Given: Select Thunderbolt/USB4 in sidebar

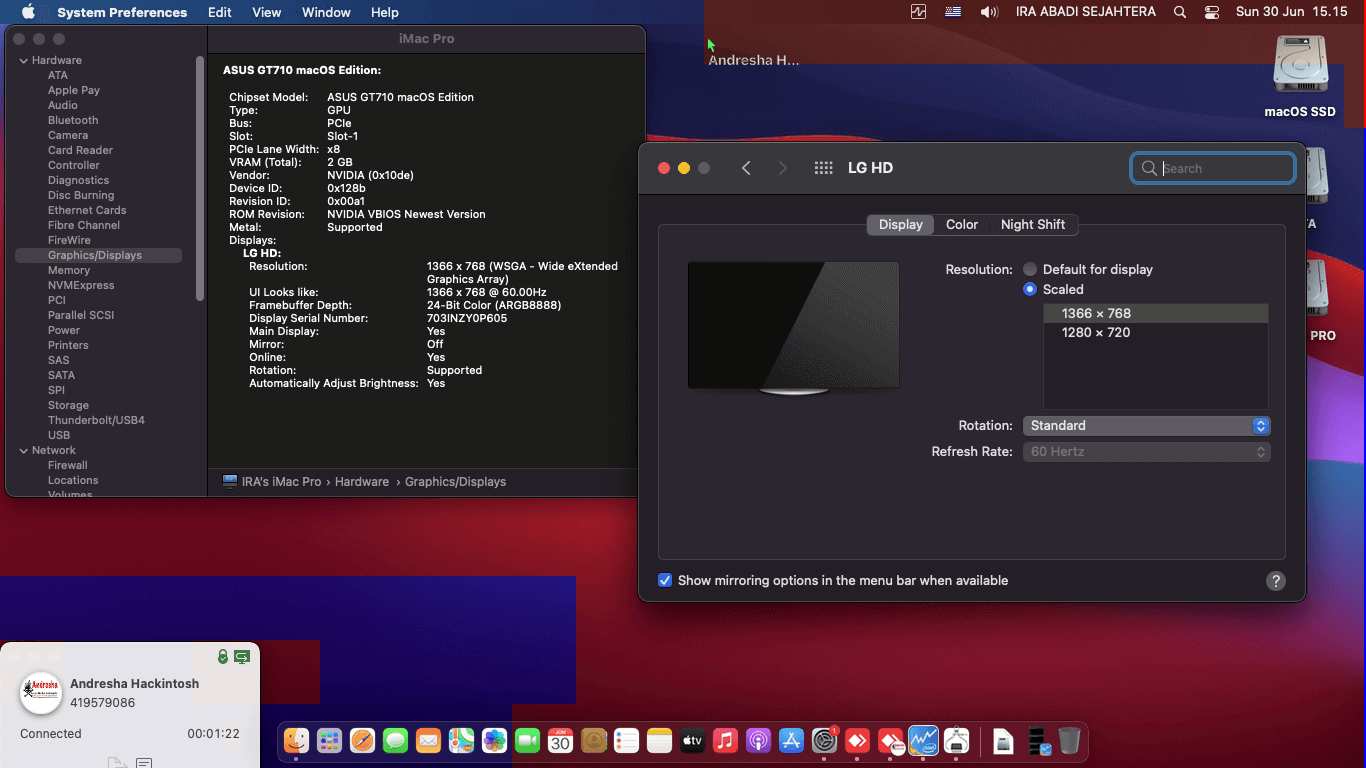Looking at the screenshot, I should coord(96,420).
